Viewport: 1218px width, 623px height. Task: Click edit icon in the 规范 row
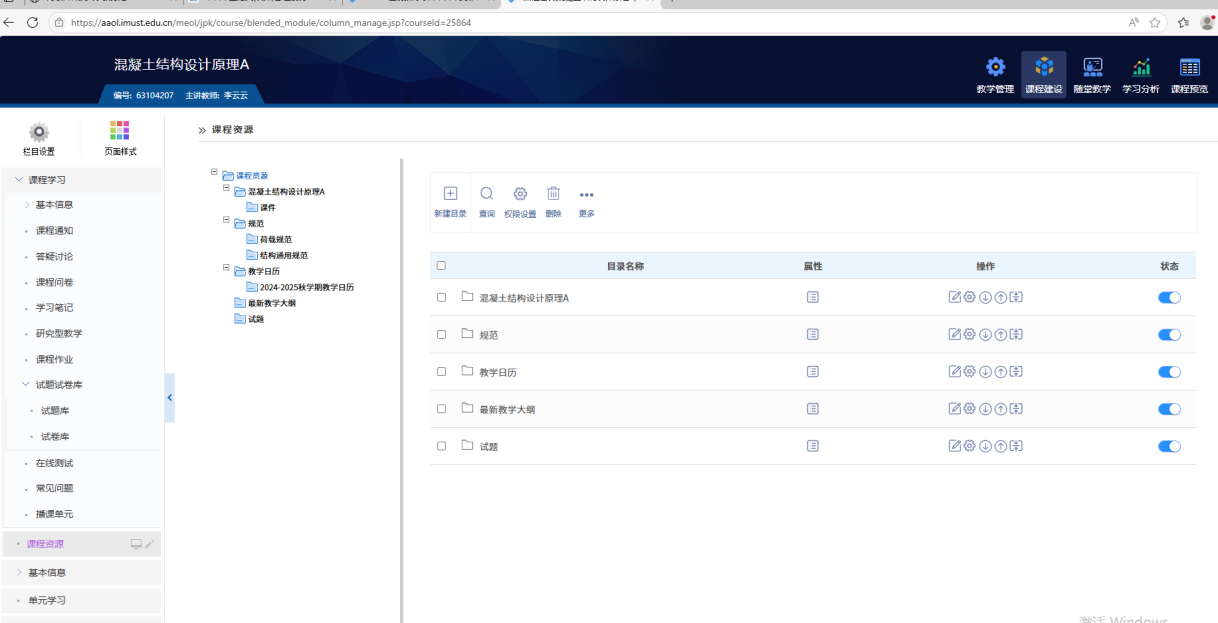point(954,334)
